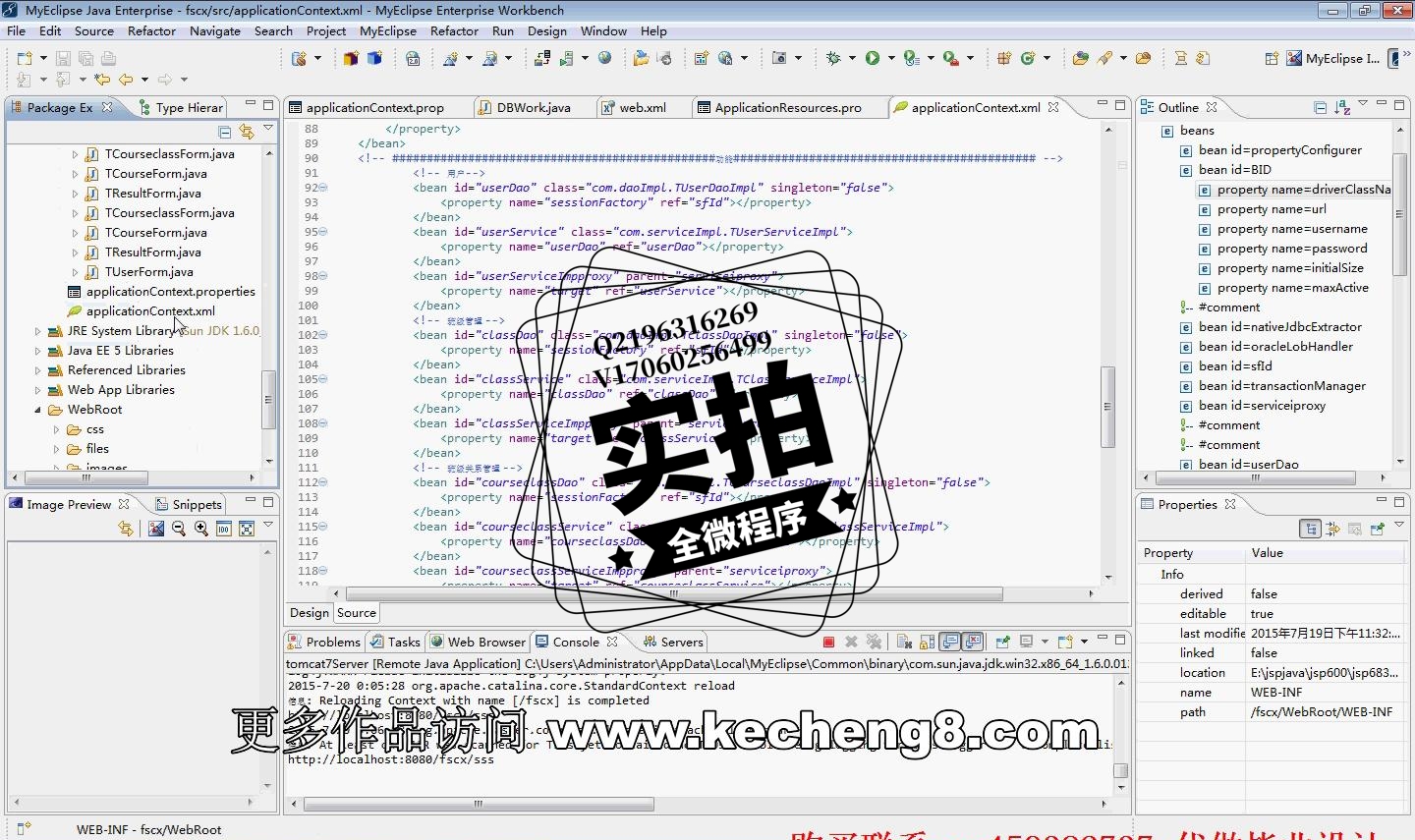Open the Open Console dropdown arrow

[x=1084, y=642]
